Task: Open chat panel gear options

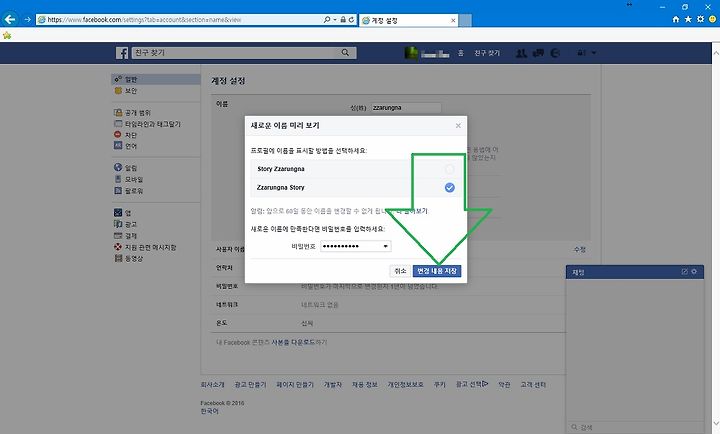Action: pos(694,272)
